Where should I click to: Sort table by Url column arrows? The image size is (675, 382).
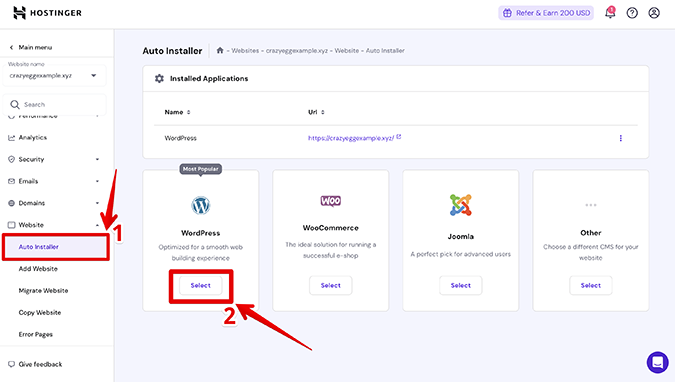(323, 112)
